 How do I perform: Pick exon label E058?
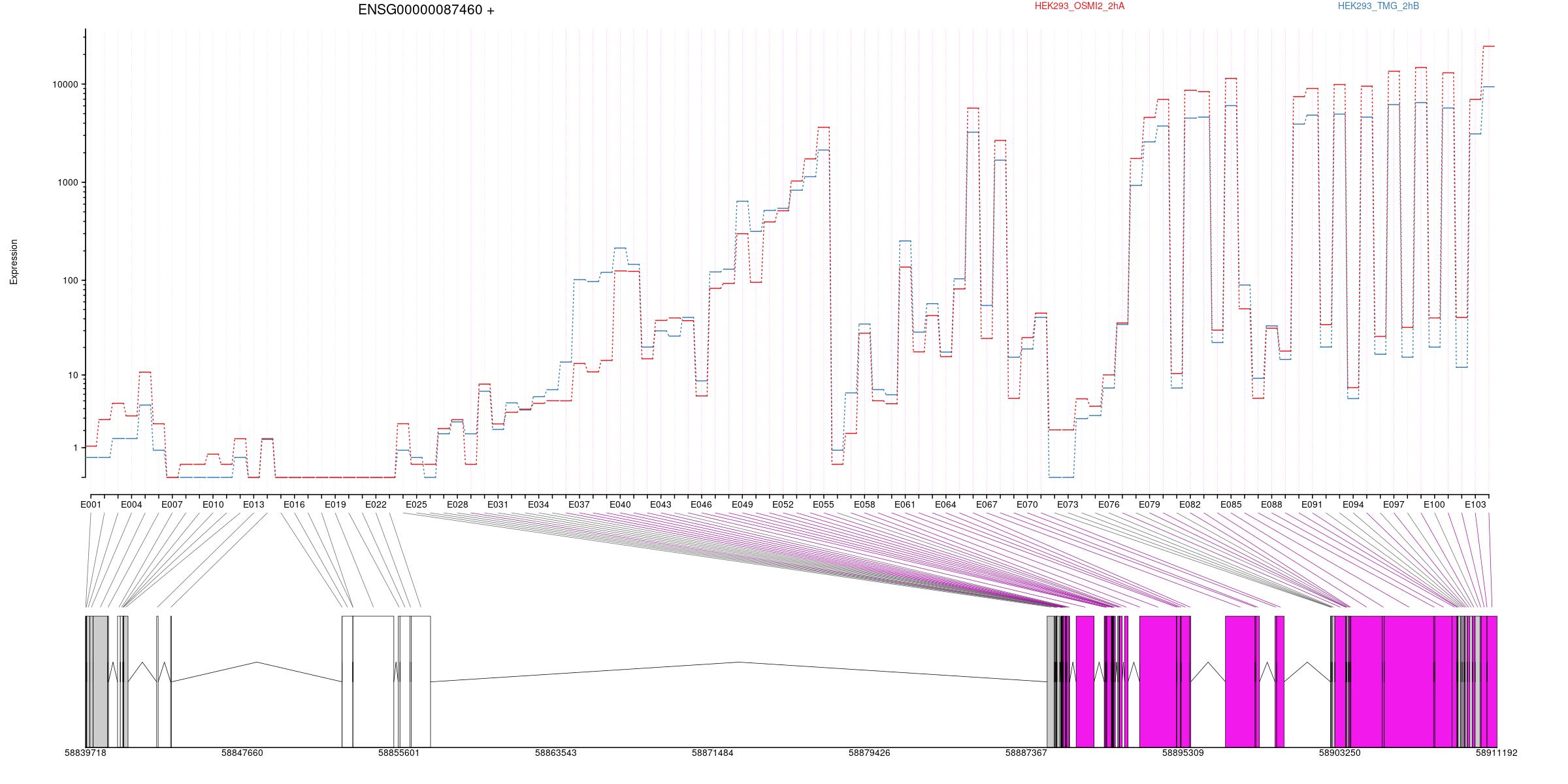tap(864, 505)
